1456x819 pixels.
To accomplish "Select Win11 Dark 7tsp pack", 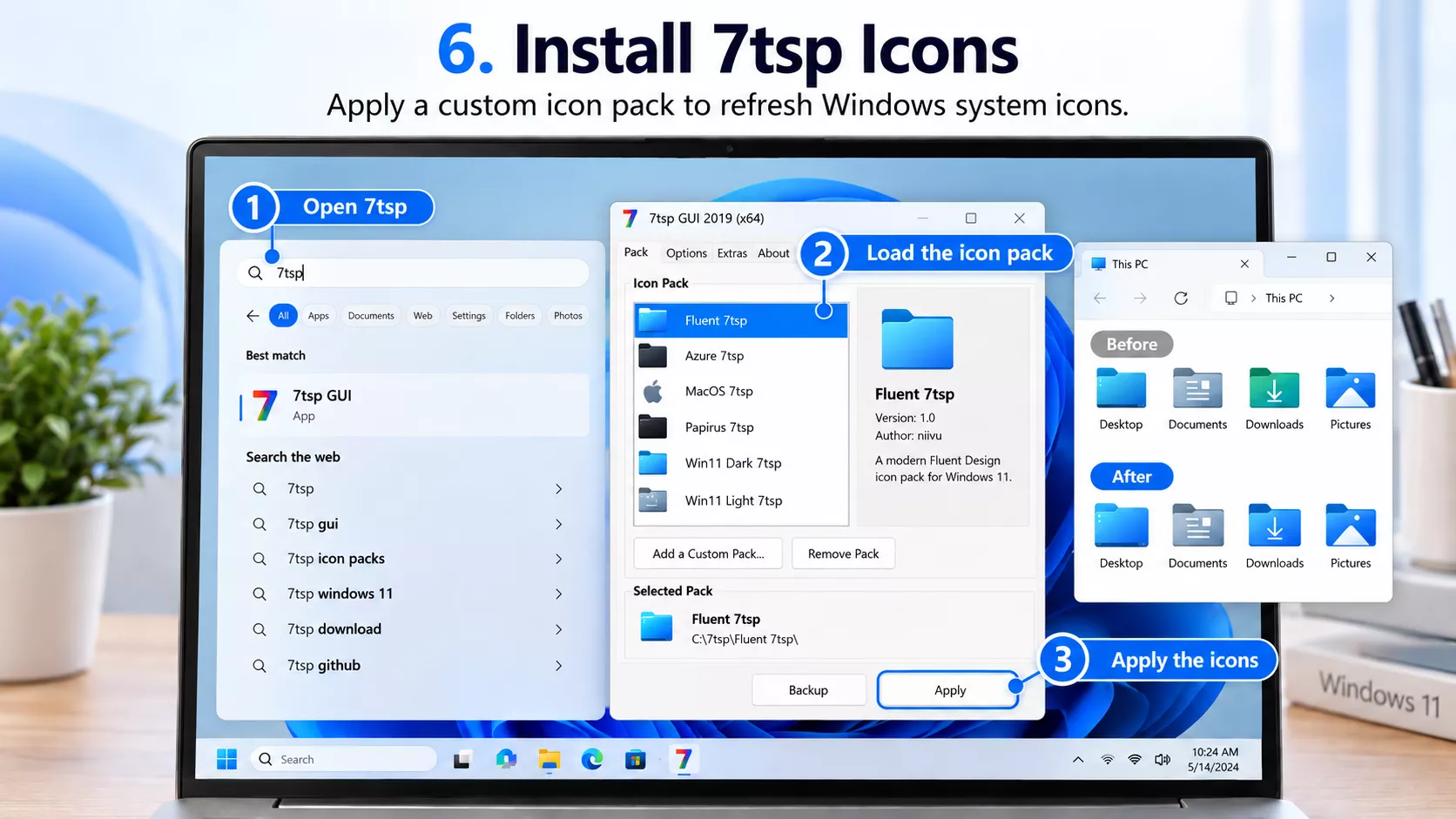I will 741,463.
